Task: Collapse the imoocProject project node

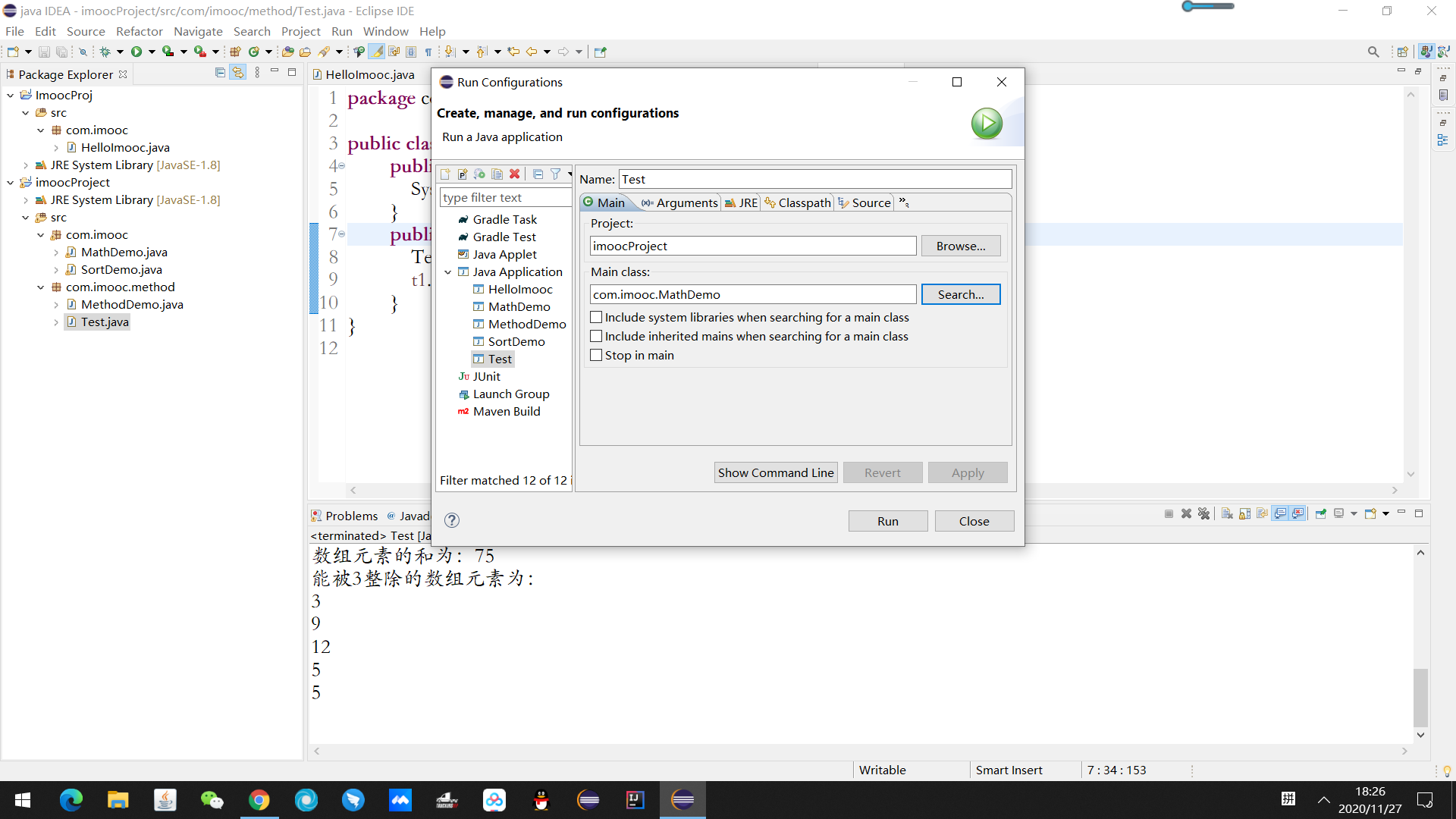Action: coord(11,183)
